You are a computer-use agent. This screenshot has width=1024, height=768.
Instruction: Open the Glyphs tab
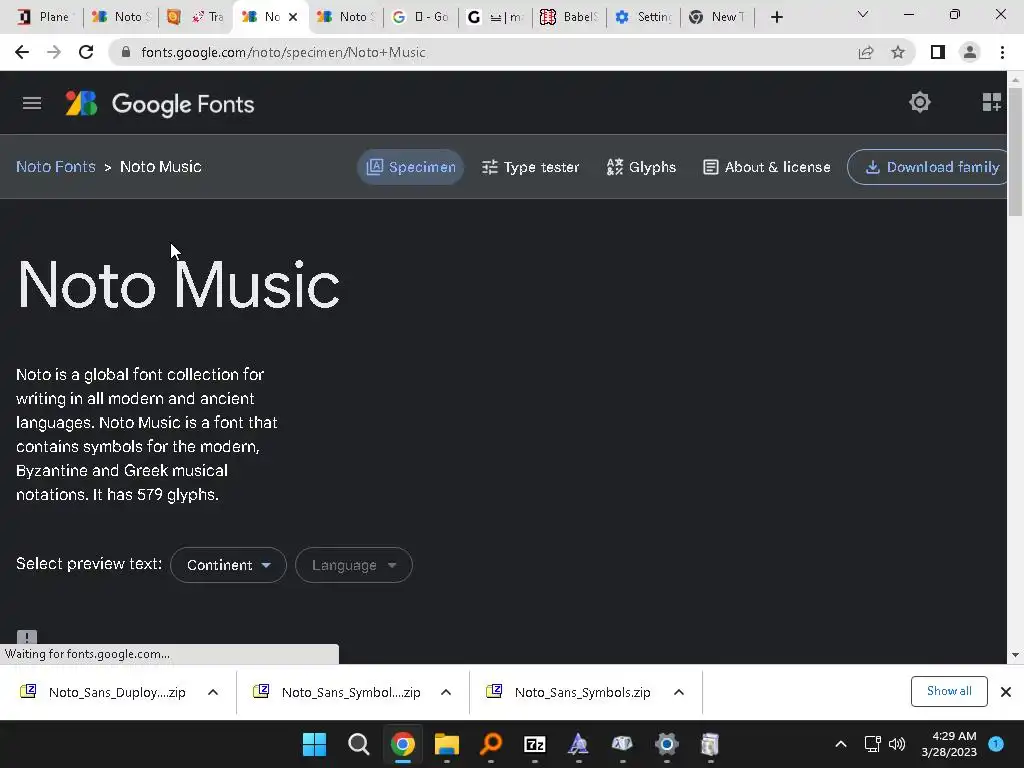click(x=641, y=167)
